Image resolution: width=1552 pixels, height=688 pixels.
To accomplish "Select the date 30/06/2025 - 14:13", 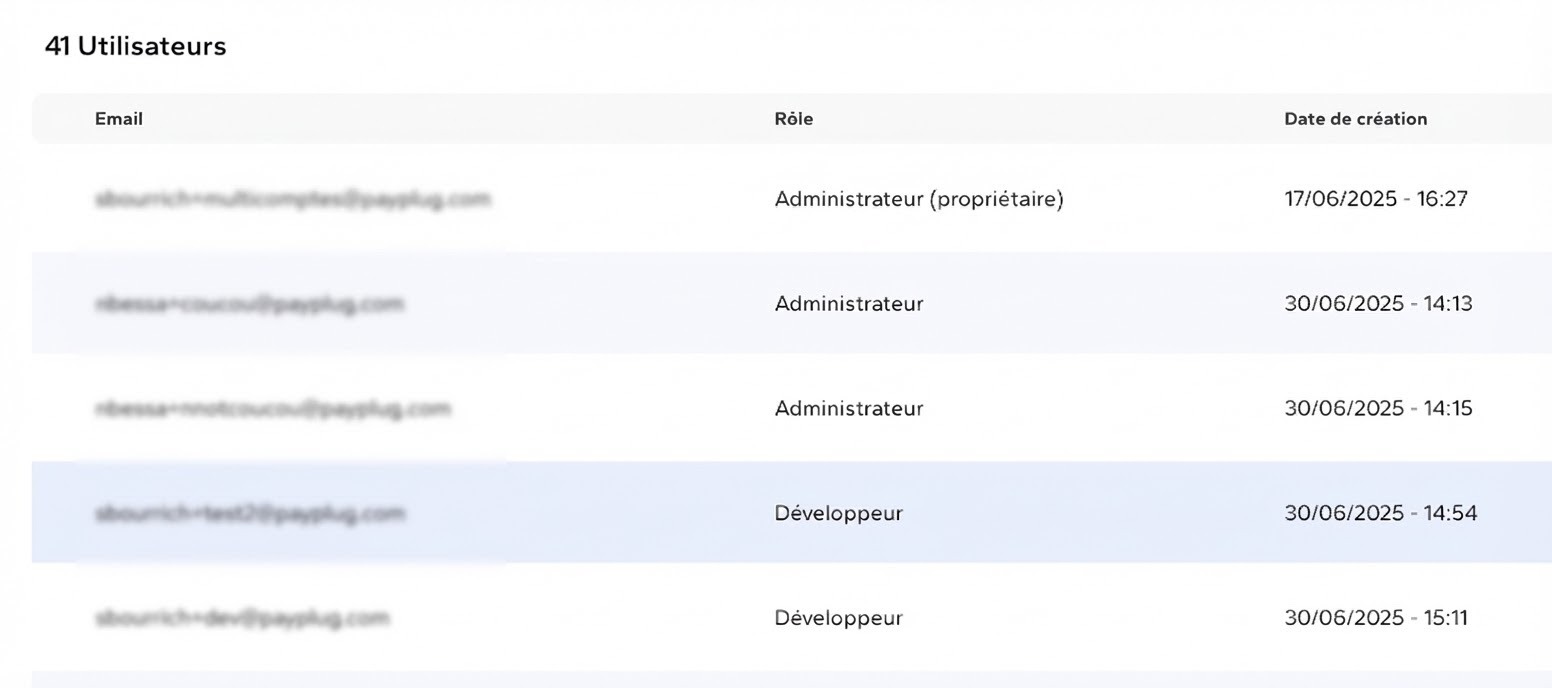I will coord(1378,304).
